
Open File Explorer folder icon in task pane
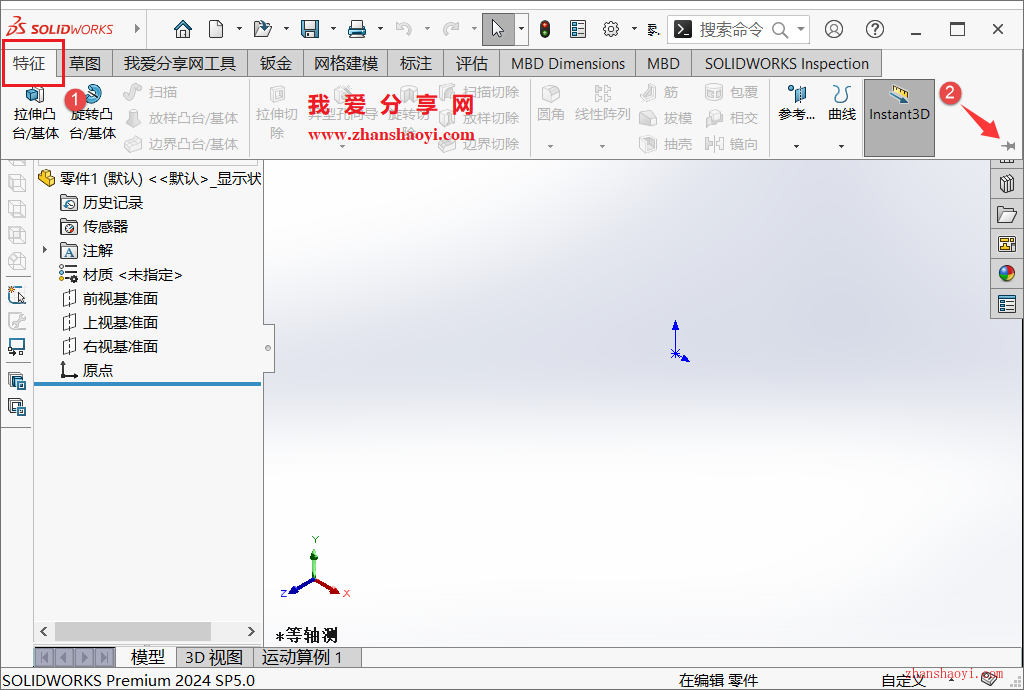(x=1007, y=214)
